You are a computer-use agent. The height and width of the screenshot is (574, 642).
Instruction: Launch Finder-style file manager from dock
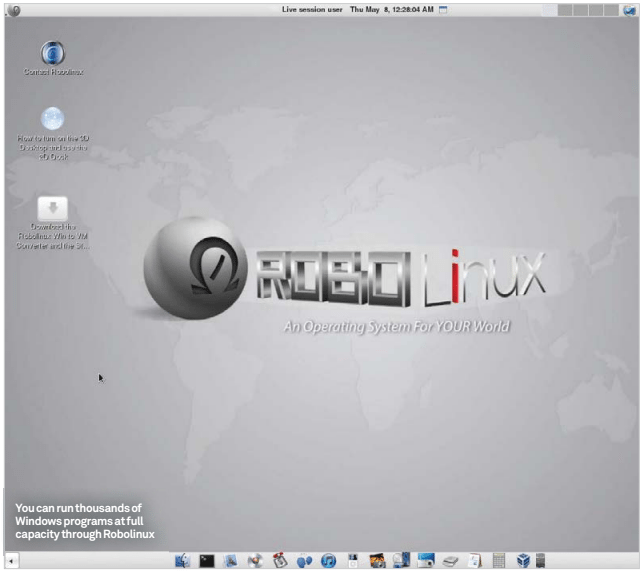[x=182, y=560]
